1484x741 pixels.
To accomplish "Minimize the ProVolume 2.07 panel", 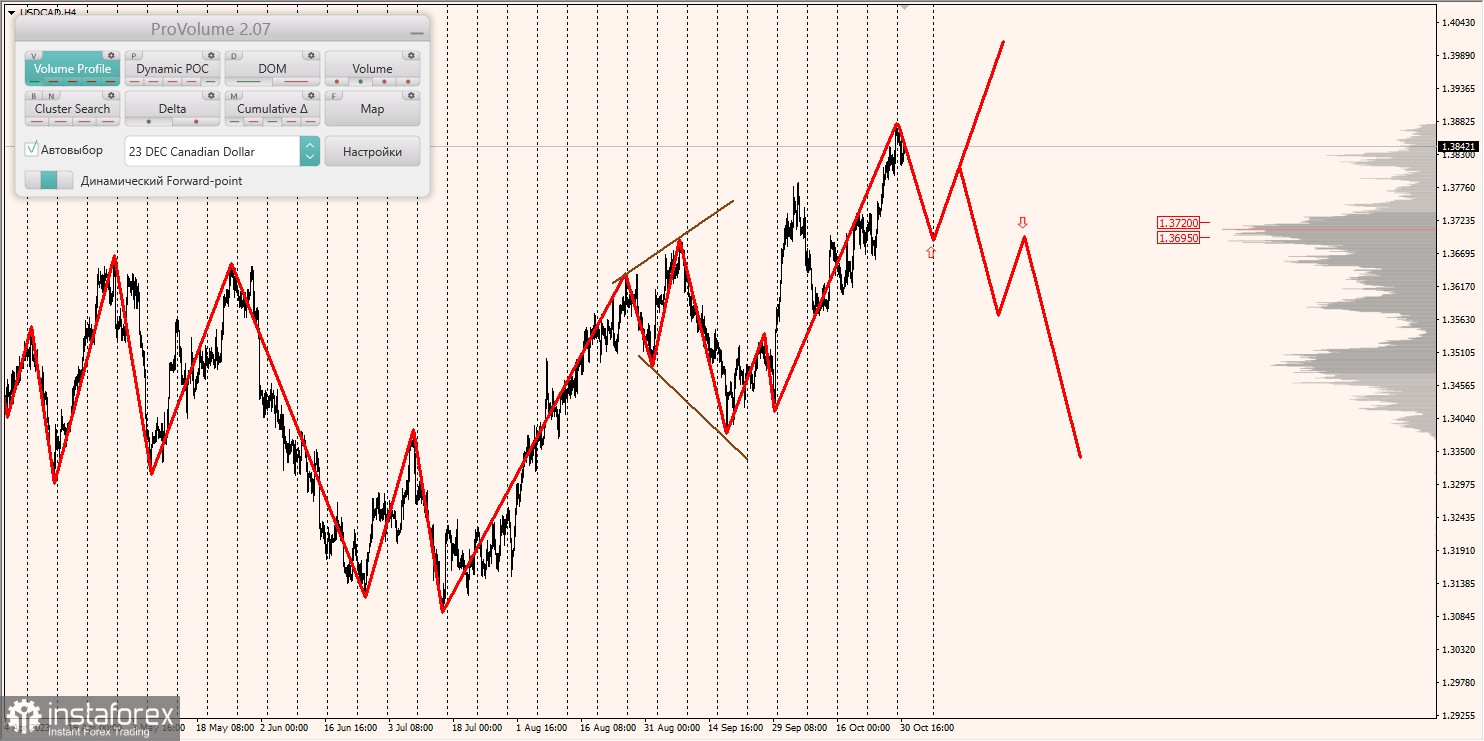I will click(416, 32).
